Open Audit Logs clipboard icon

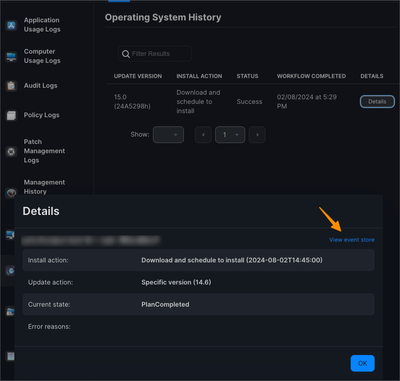[11, 86]
